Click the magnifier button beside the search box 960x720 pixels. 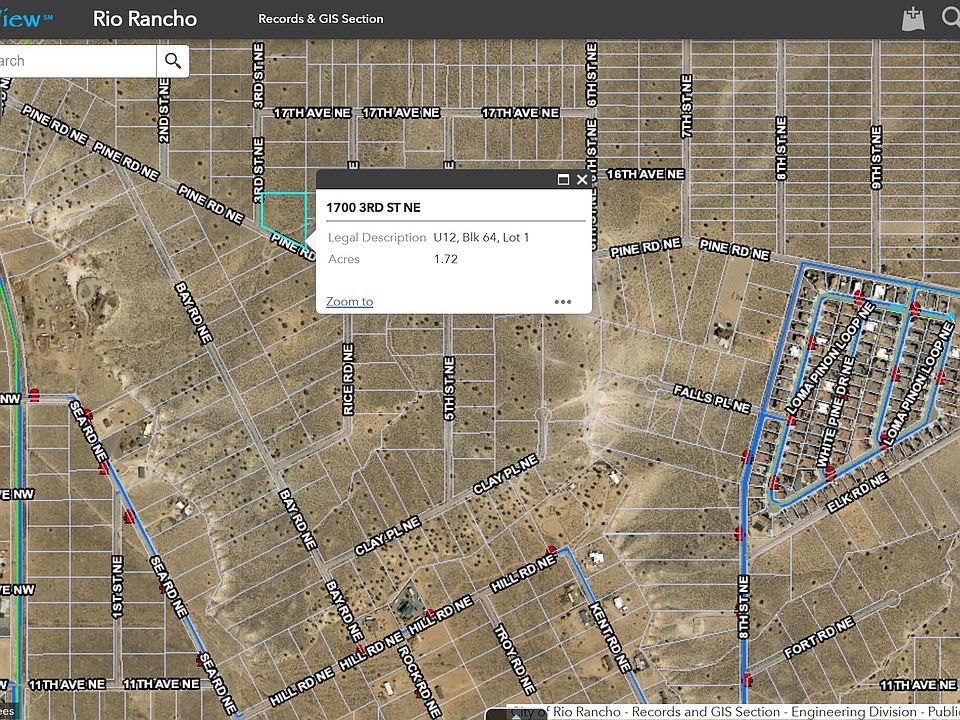[173, 61]
